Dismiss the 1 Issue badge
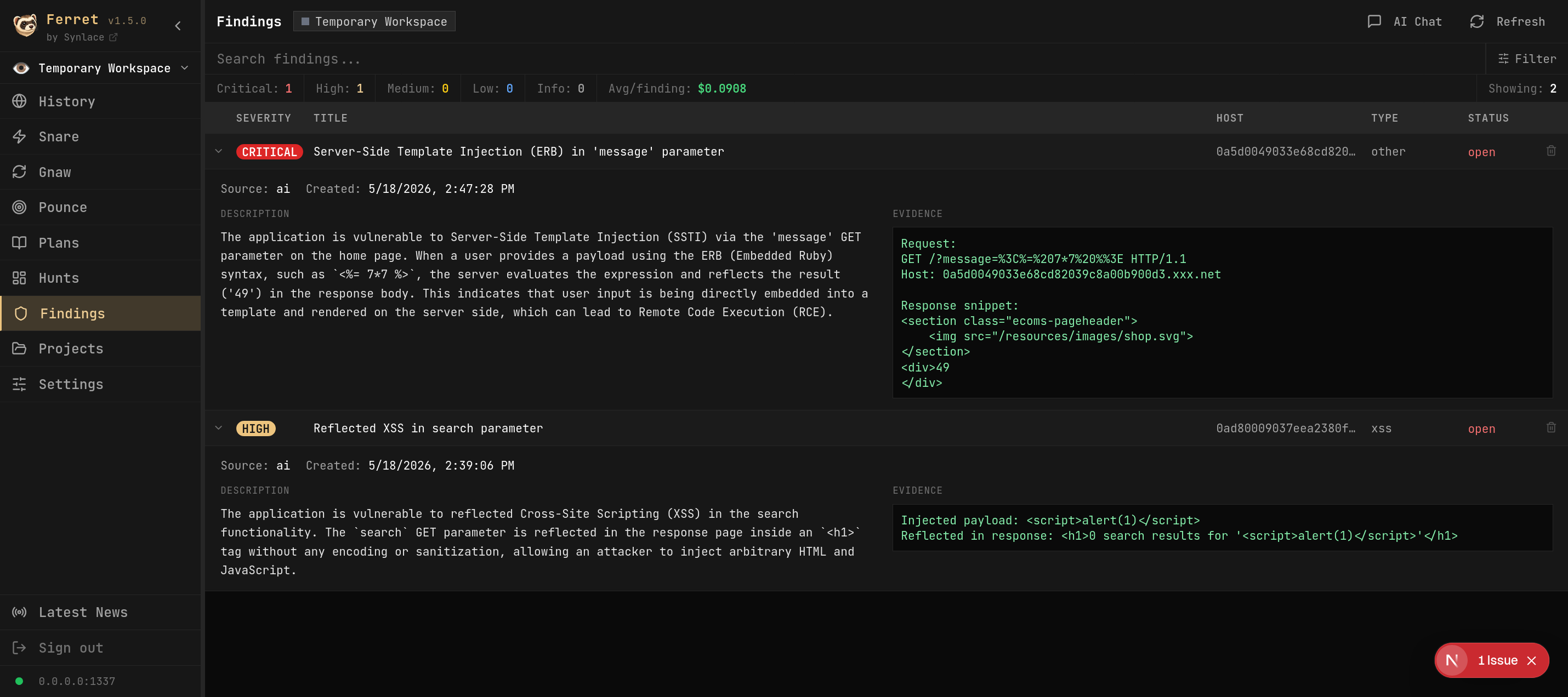The image size is (1568, 697). tap(1531, 660)
